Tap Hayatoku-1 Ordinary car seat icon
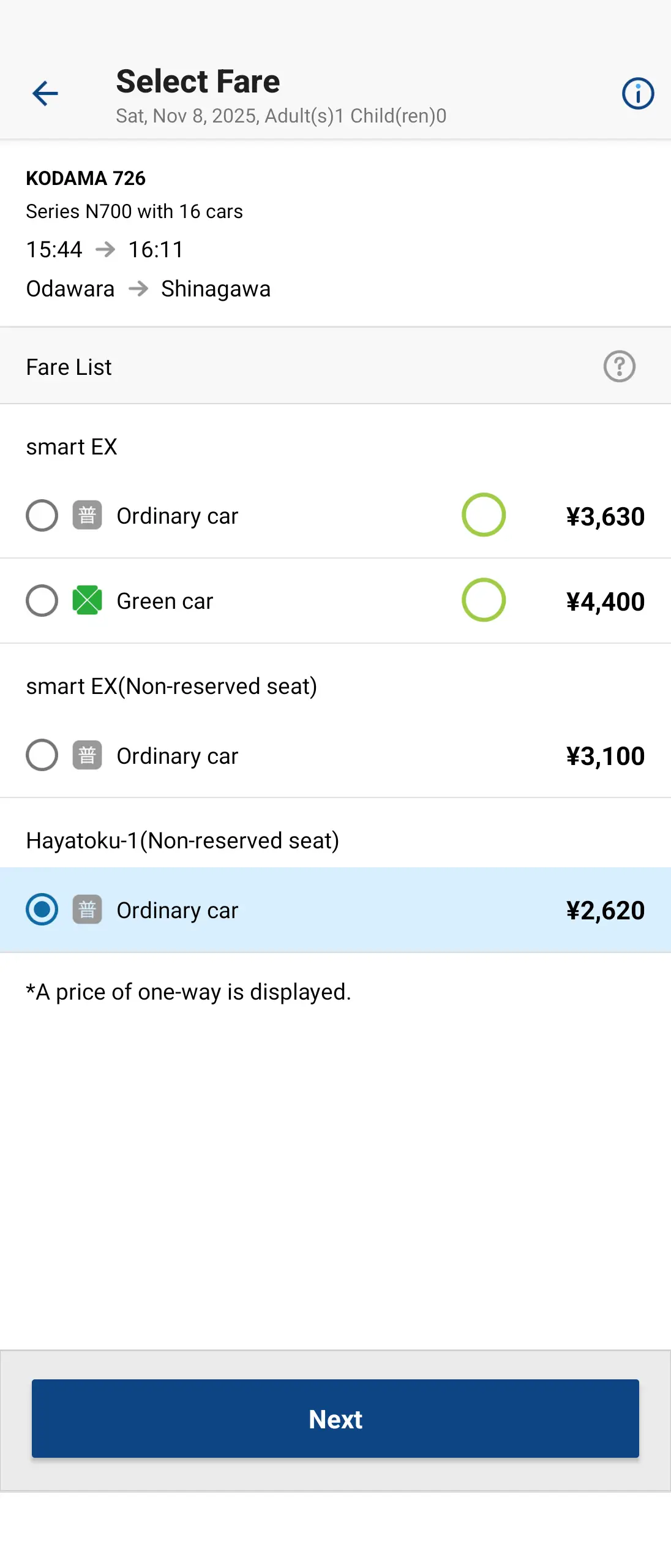Image resolution: width=671 pixels, height=1568 pixels. click(x=87, y=910)
